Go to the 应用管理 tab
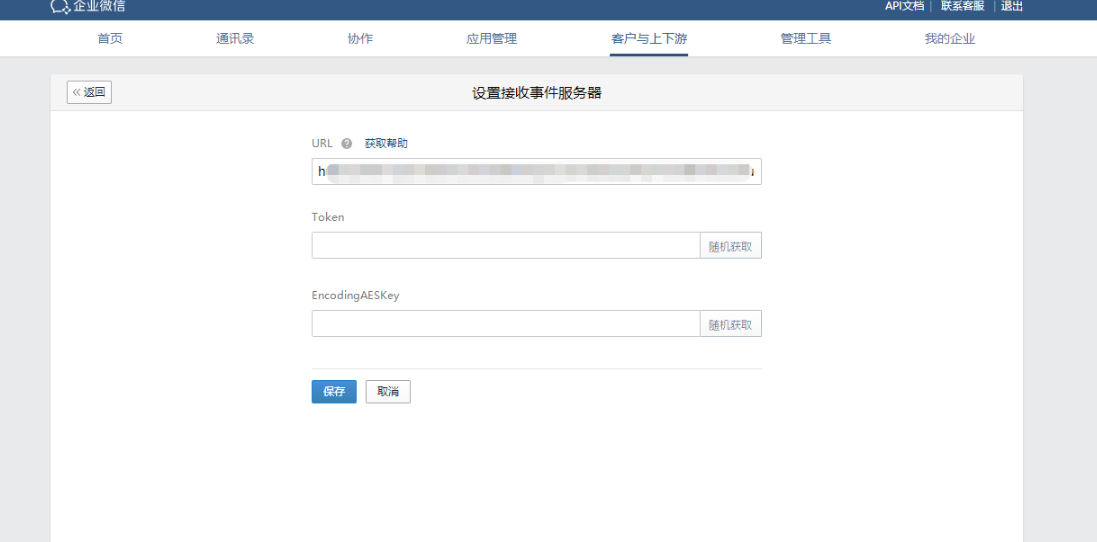The height and width of the screenshot is (542, 1097). 491,39
